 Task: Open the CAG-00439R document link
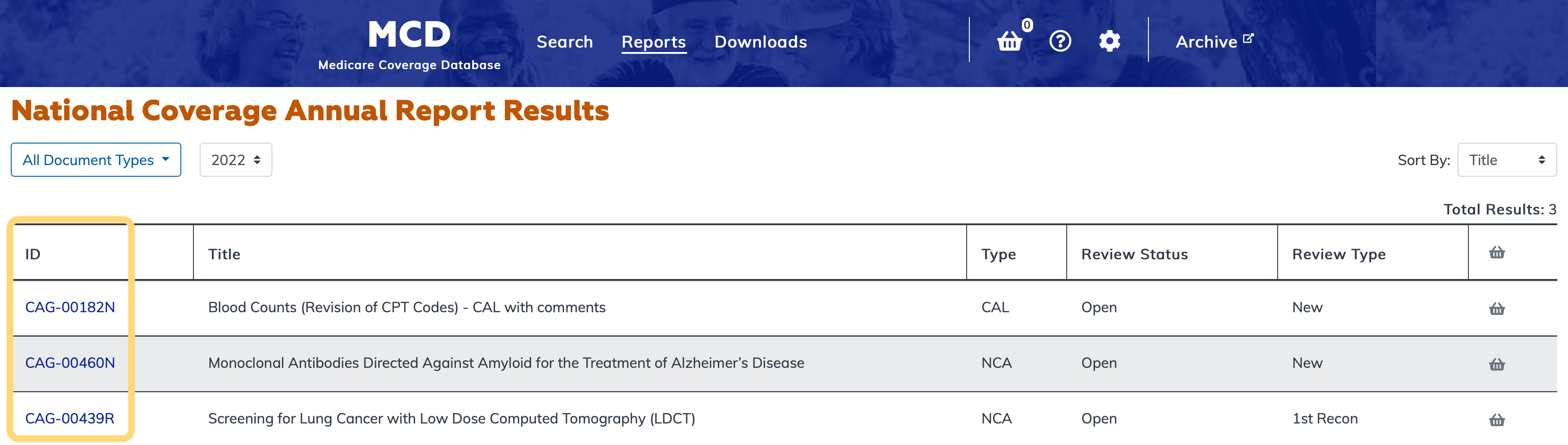pyautogui.click(x=70, y=419)
